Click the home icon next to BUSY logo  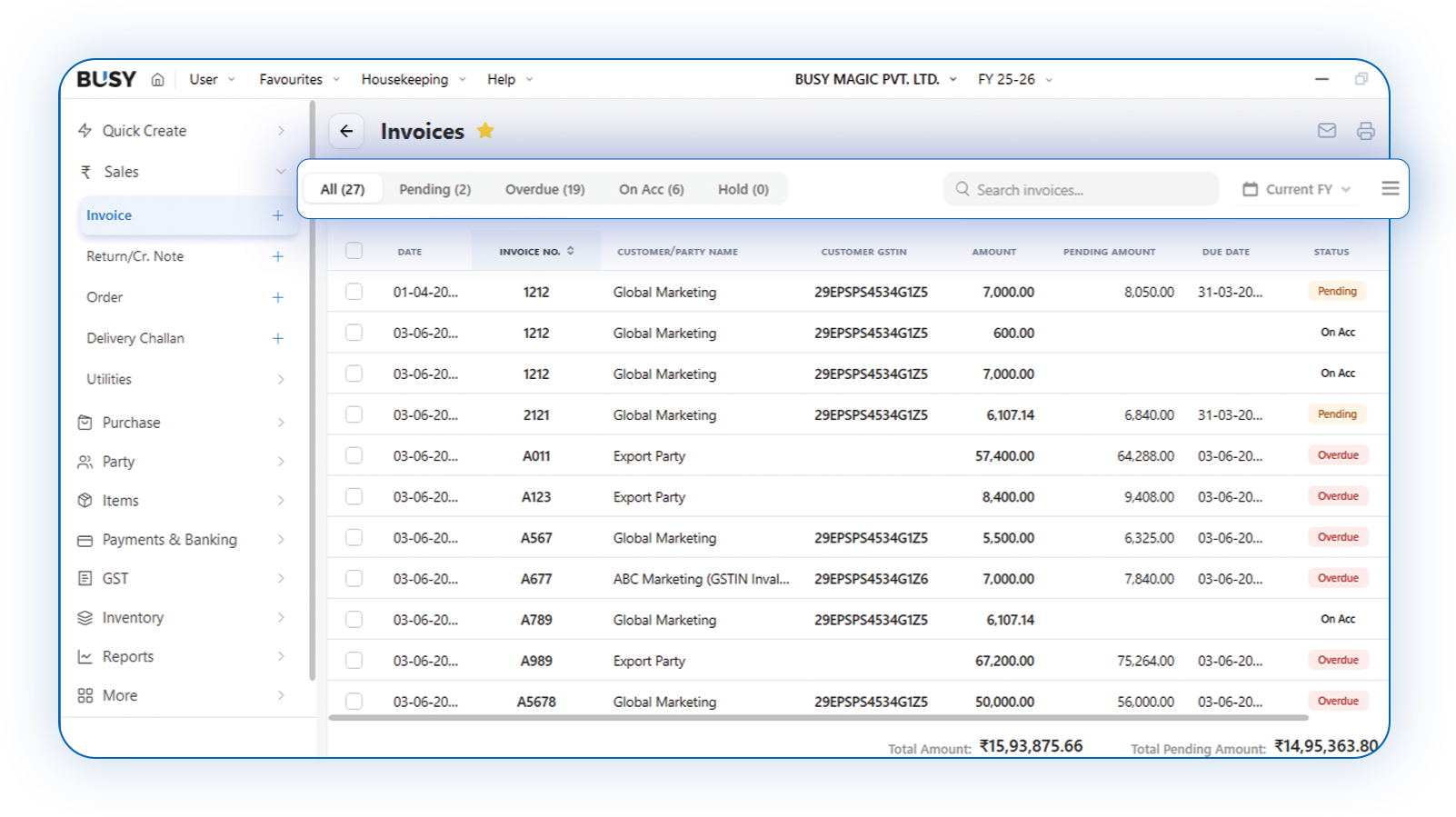point(157,80)
